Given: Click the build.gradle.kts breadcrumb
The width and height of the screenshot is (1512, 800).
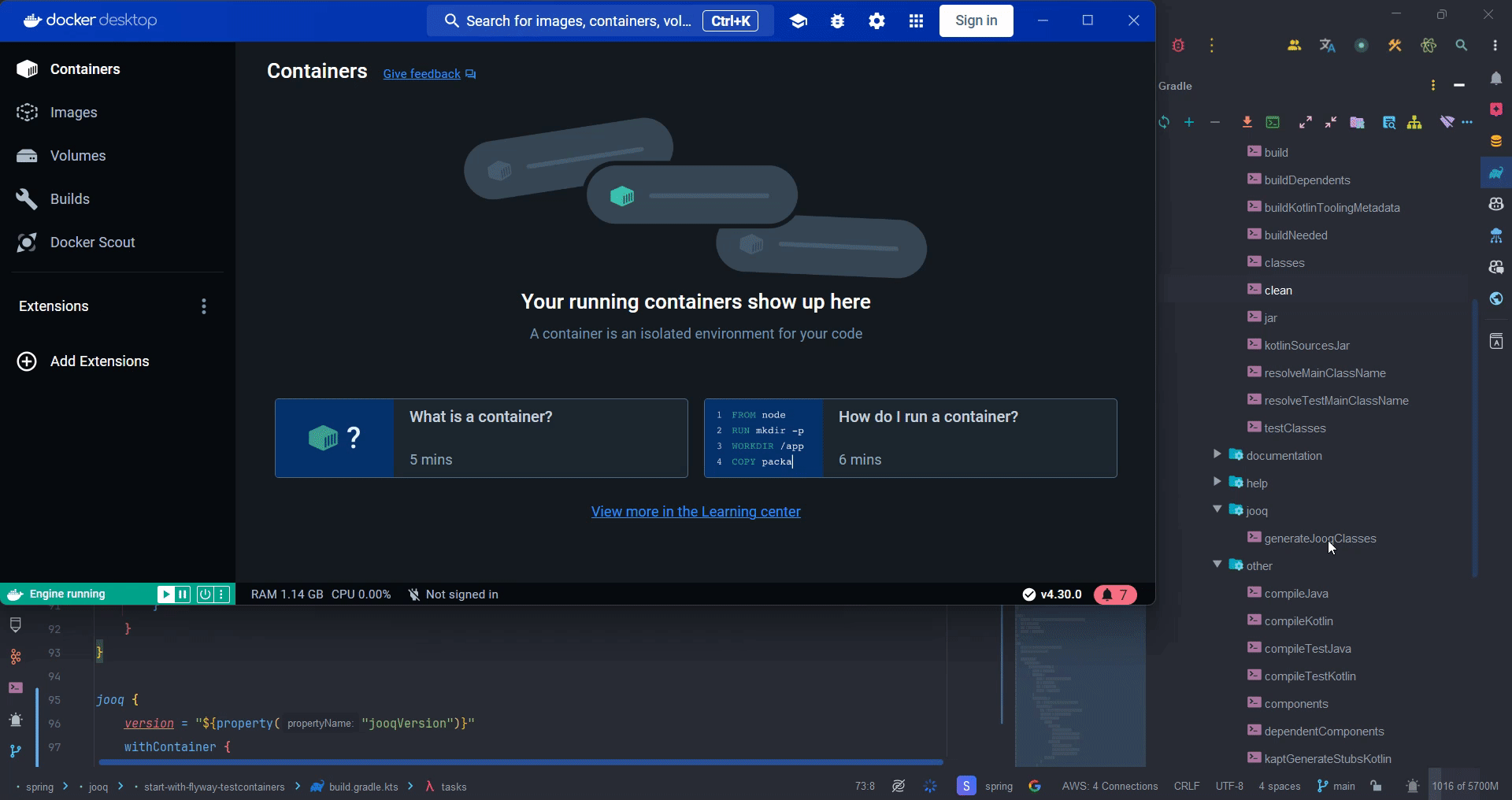Looking at the screenshot, I should [x=354, y=787].
